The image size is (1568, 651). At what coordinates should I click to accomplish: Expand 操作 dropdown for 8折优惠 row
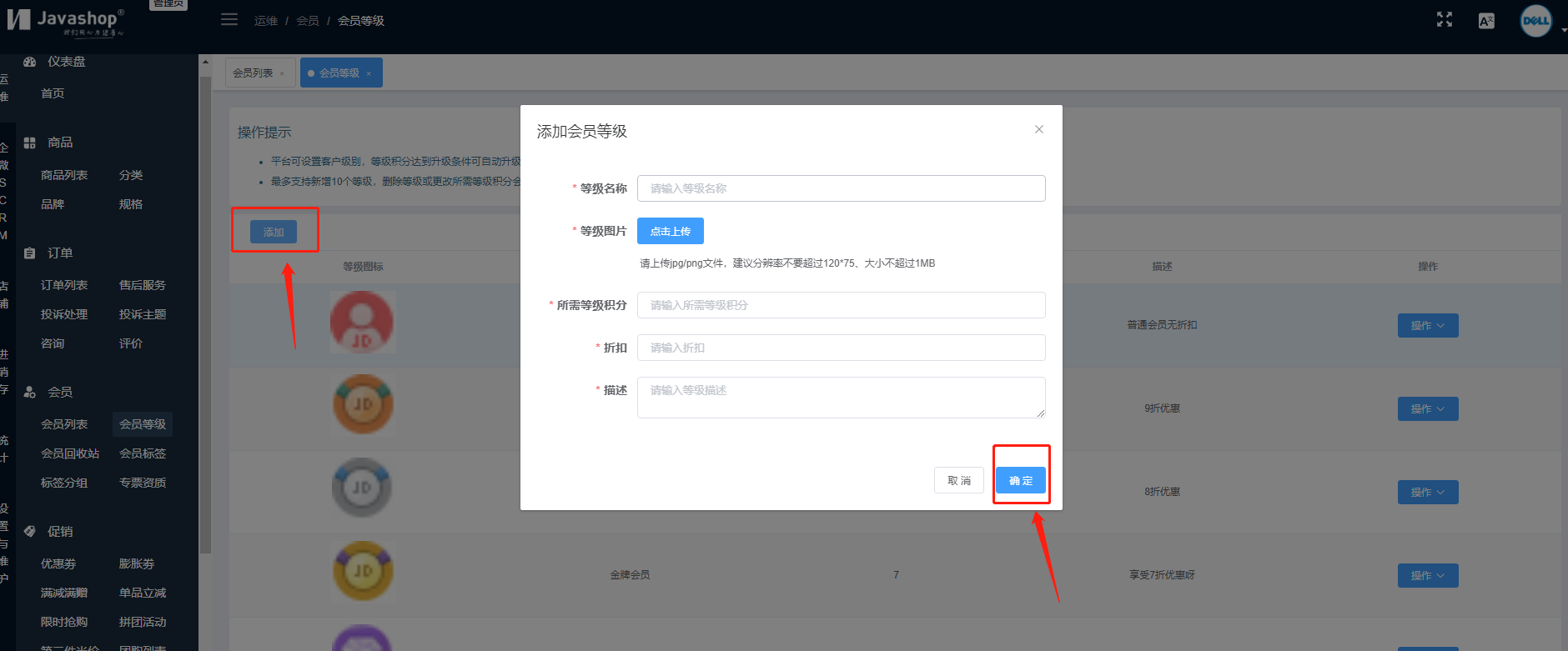(1428, 492)
